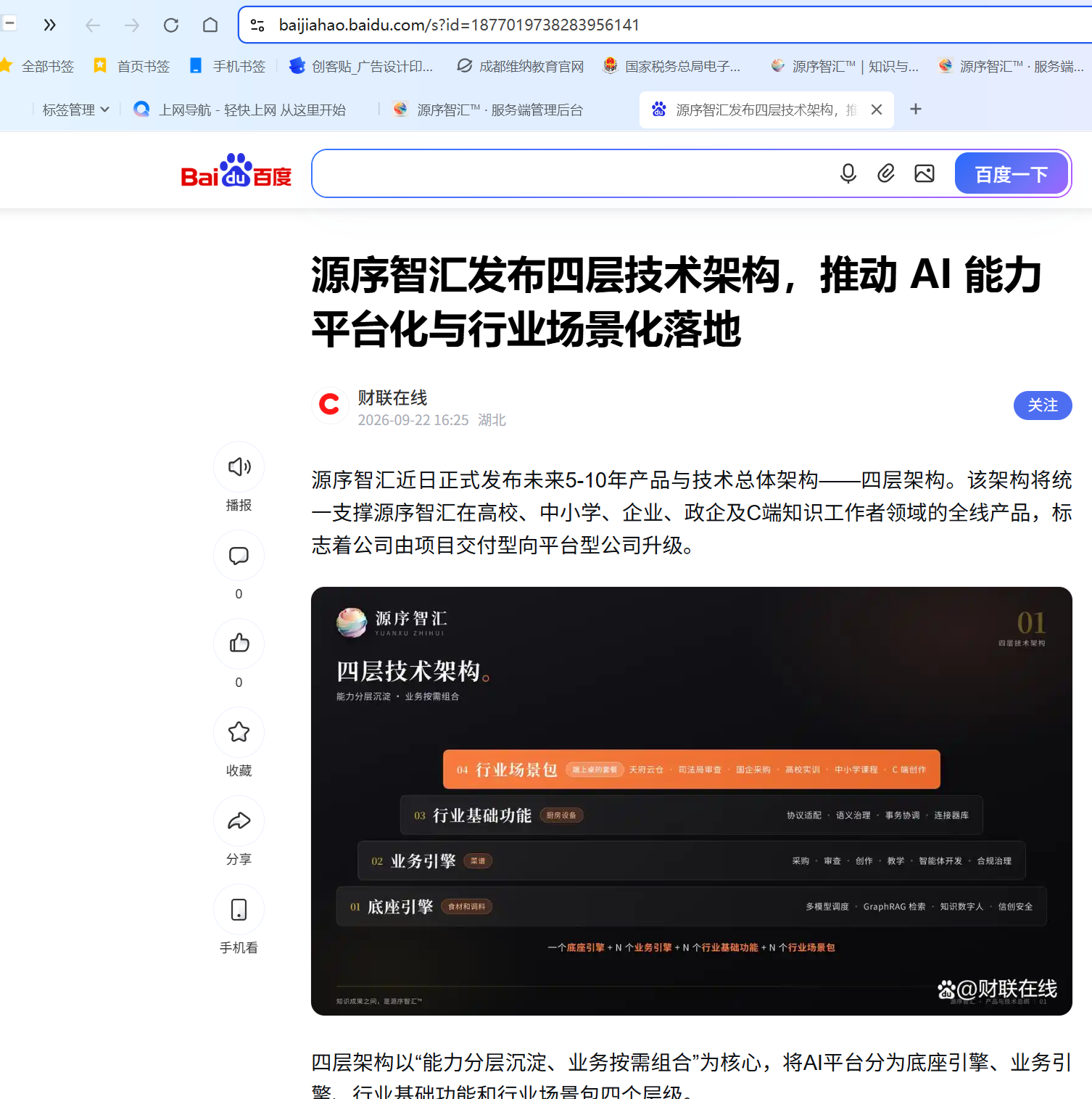Search by image icon
The image size is (1092, 1099).
925,173
